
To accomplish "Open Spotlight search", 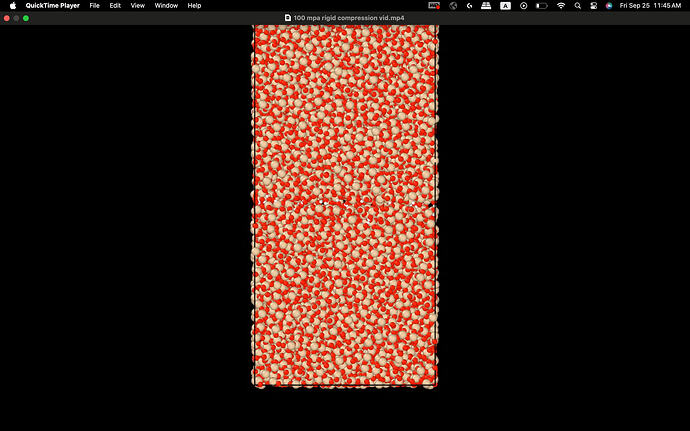I will coord(577,6).
